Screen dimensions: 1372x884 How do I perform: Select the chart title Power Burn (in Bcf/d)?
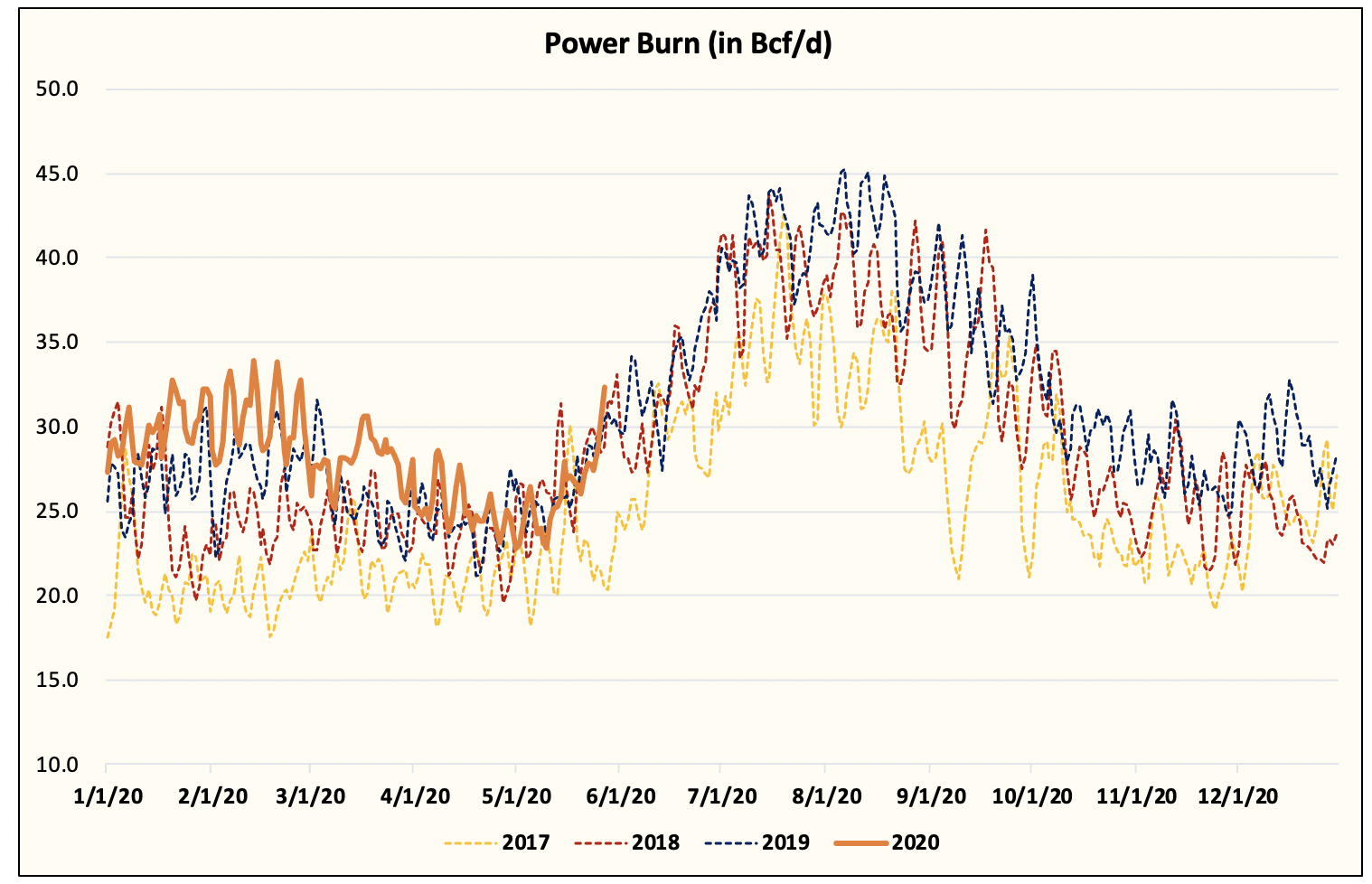(689, 42)
